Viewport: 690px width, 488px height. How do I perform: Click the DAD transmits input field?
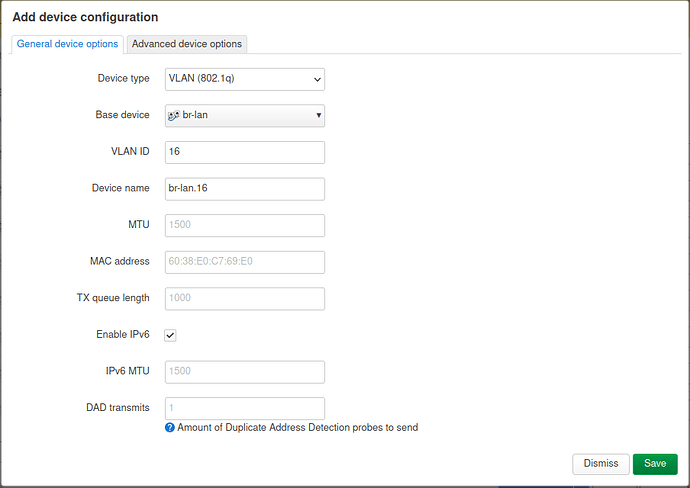point(245,408)
